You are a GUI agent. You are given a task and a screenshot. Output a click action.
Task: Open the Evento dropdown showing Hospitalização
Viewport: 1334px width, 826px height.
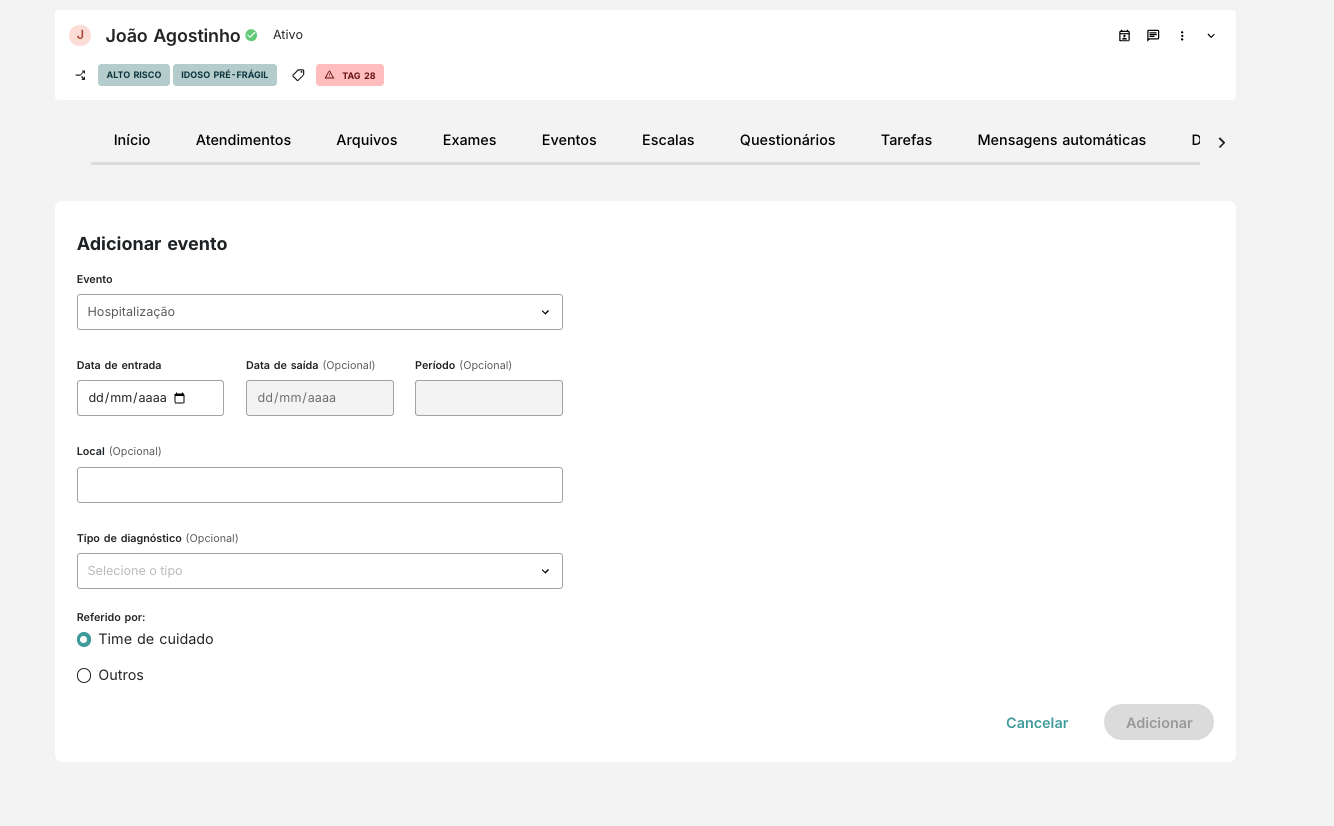pyautogui.click(x=319, y=312)
